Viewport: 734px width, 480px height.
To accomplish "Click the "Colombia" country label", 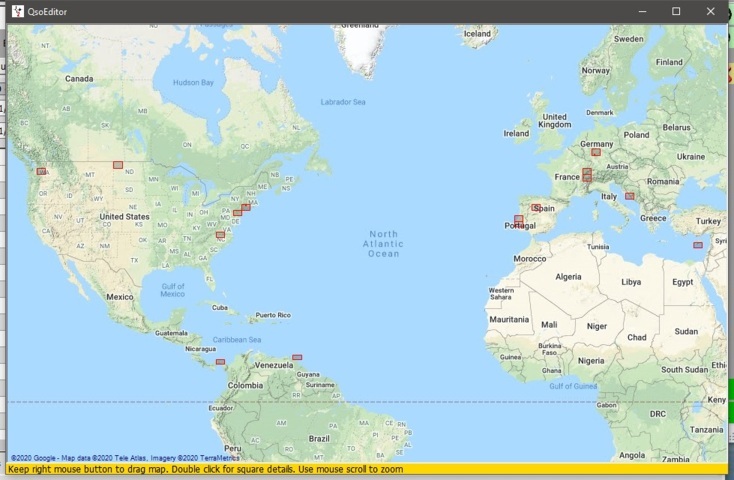I will pyautogui.click(x=245, y=385).
